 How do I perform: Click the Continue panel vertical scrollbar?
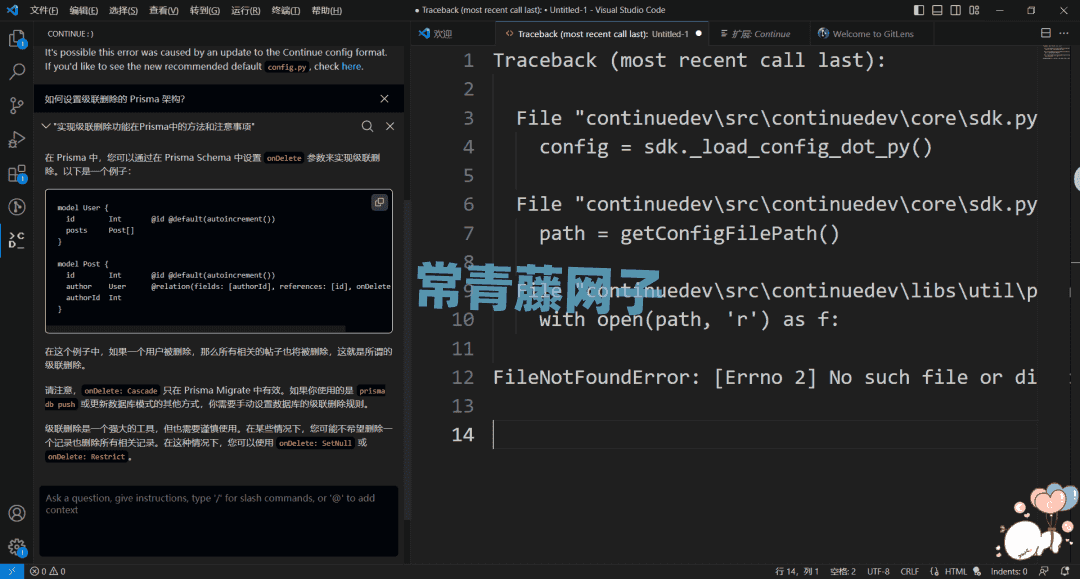(407, 358)
